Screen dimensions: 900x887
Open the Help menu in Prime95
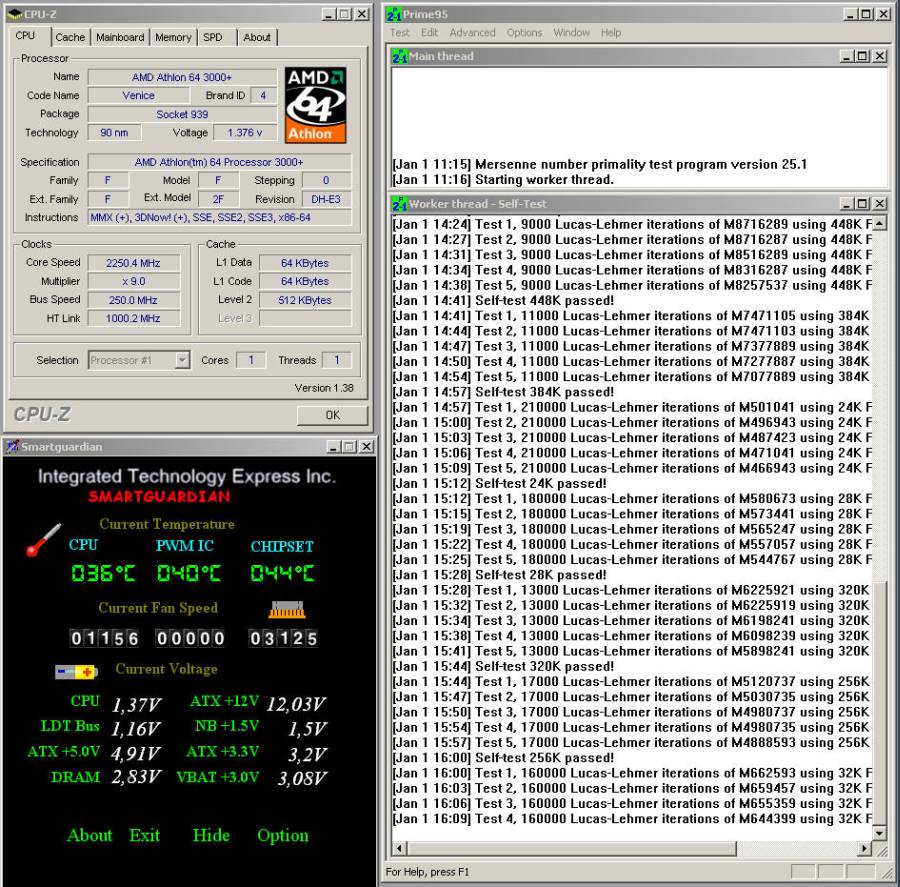pyautogui.click(x=611, y=33)
